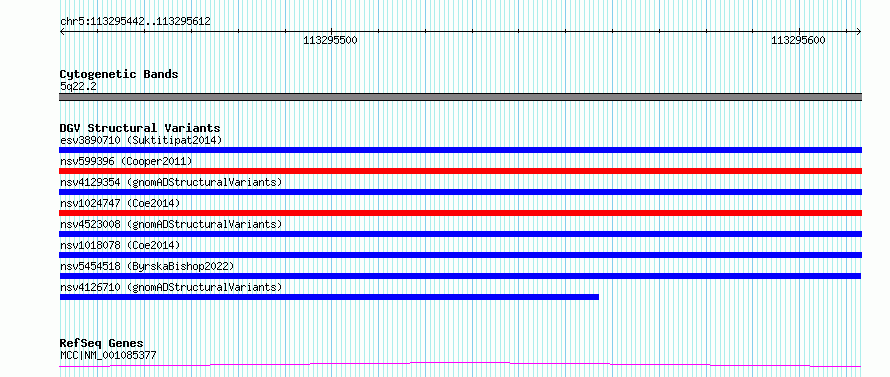Click the chr5:113295442..113295612 coordinates text
The height and width of the screenshot is (377, 890).
135,22
